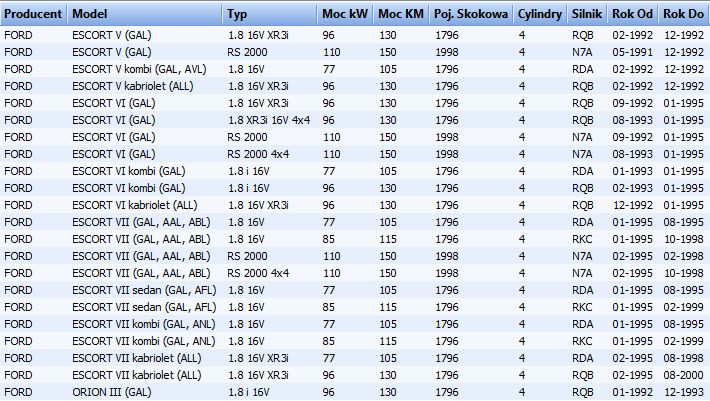Viewport: 710px width, 401px height.
Task: Click silnik RDA in ESCORT V kombi row
Action: [x=583, y=69]
